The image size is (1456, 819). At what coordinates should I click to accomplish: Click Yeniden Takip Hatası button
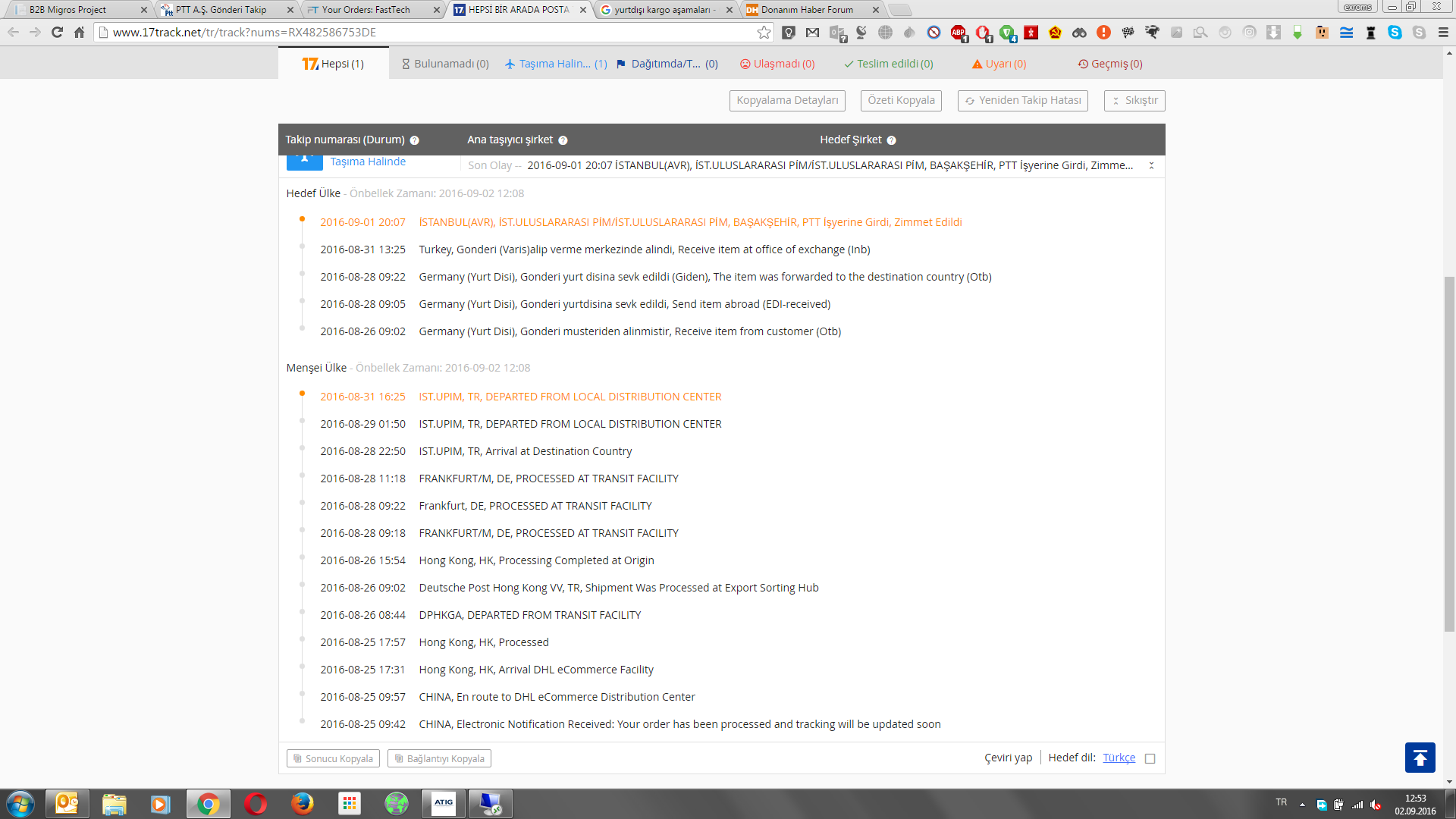(x=1022, y=100)
